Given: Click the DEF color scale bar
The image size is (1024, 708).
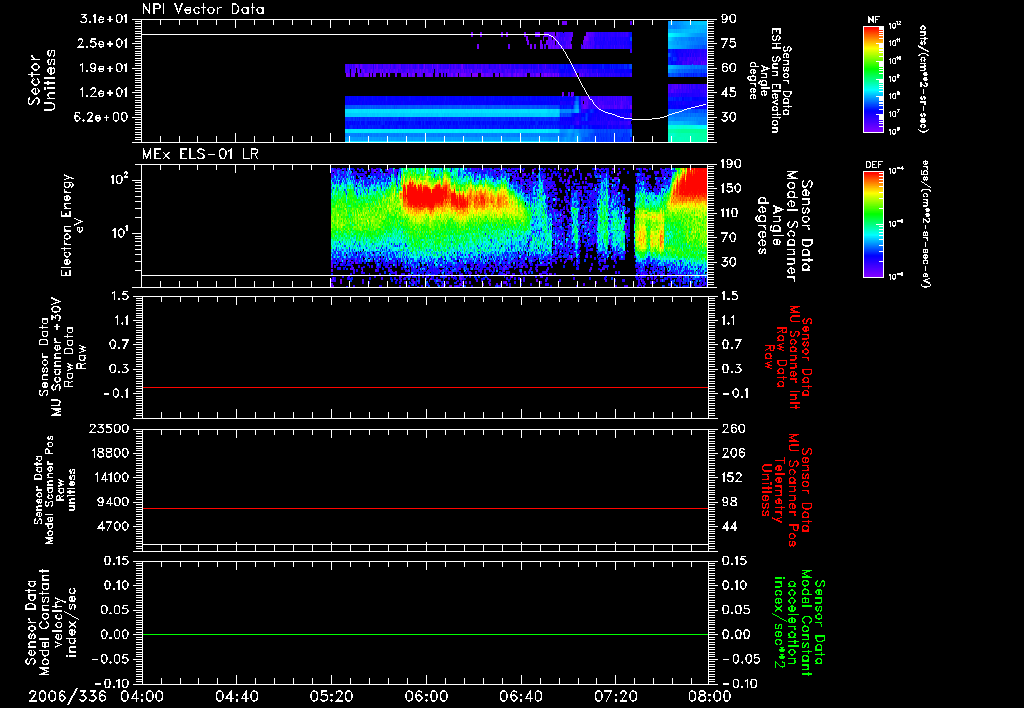Looking at the screenshot, I should [x=874, y=224].
